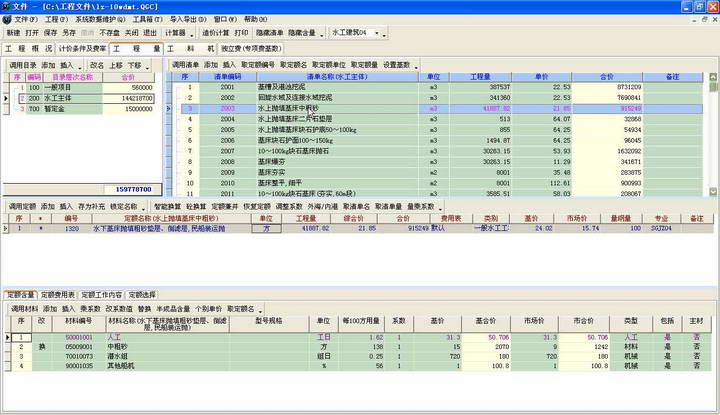Screen dimensions: 720x415
Task: Click the 调整系数 button
Action: click(x=289, y=207)
